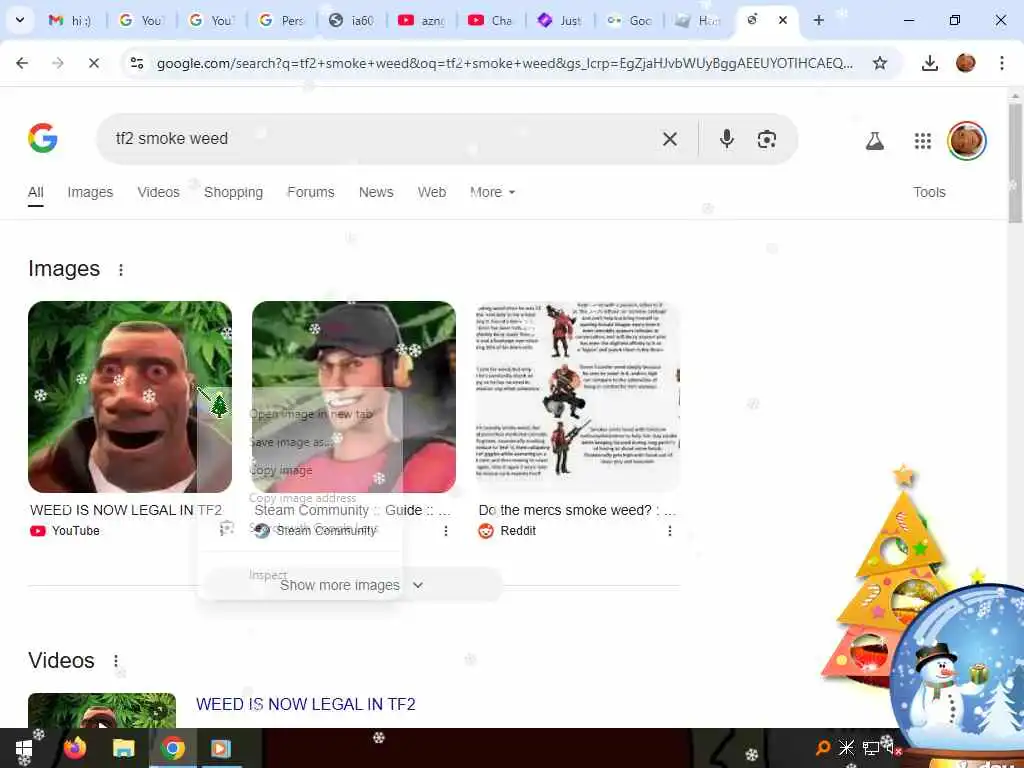Click the Google logo
1024x768 pixels.
point(43,138)
